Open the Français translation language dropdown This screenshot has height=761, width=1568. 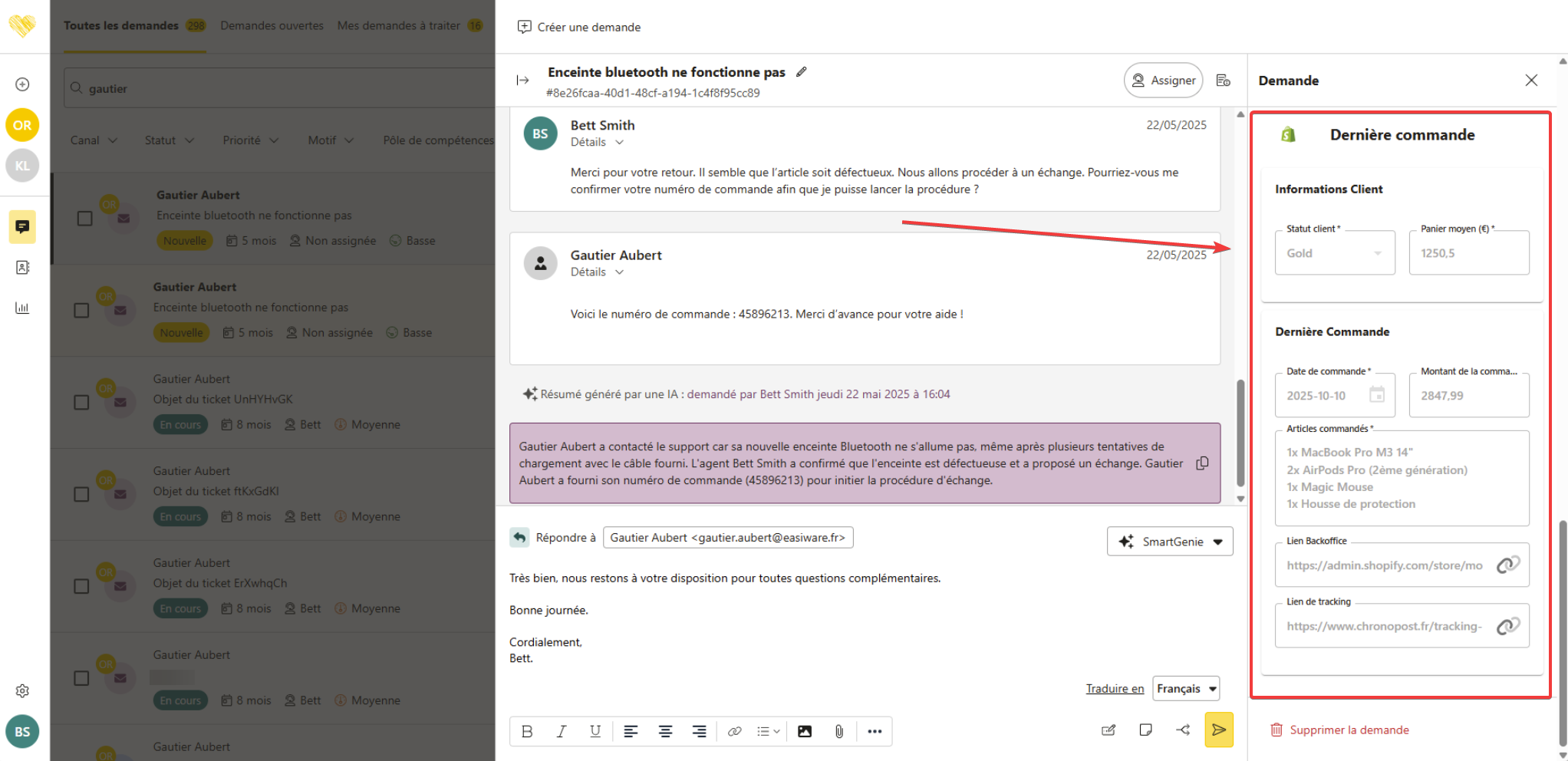(1186, 689)
